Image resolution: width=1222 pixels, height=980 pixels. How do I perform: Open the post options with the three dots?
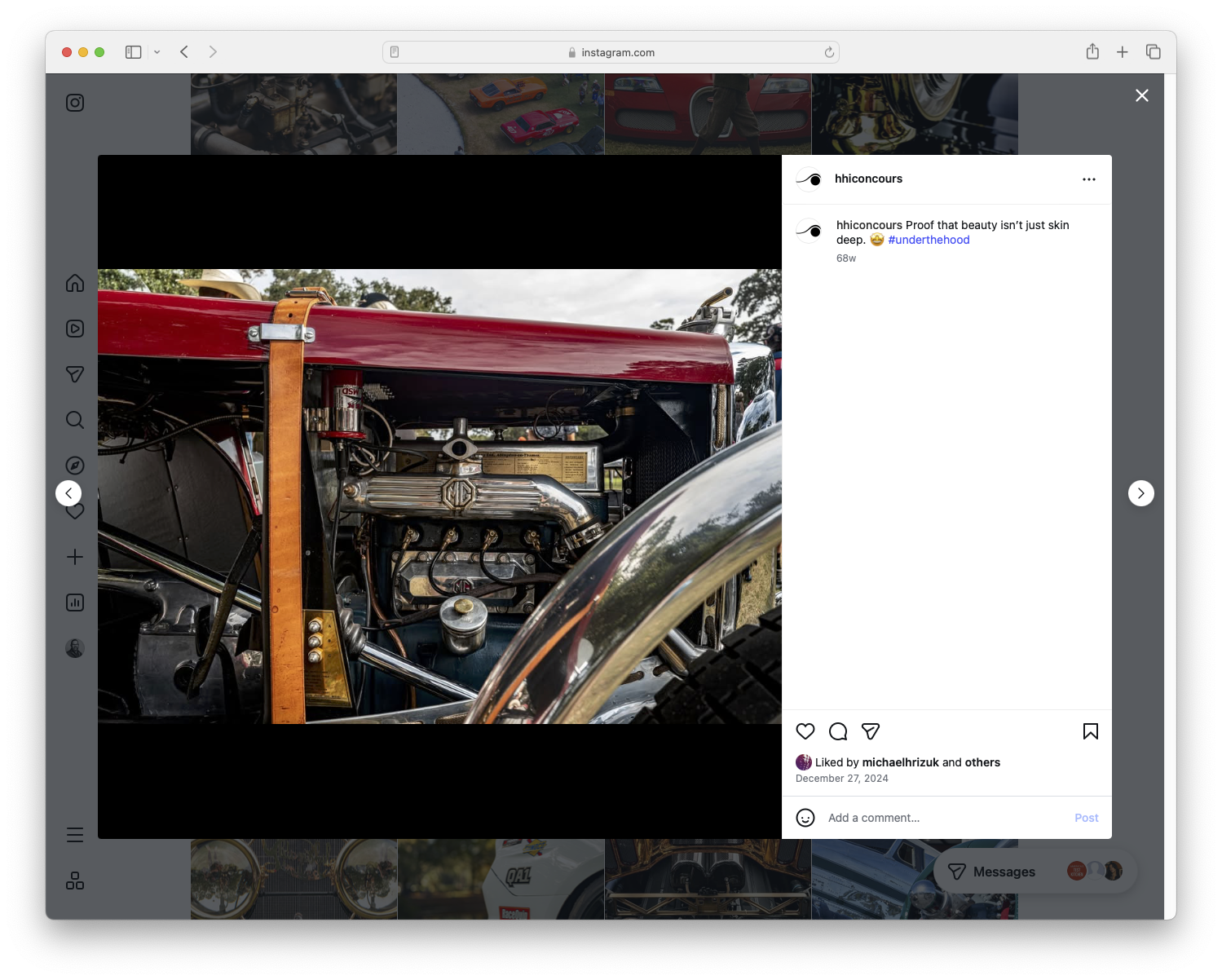[x=1089, y=179]
